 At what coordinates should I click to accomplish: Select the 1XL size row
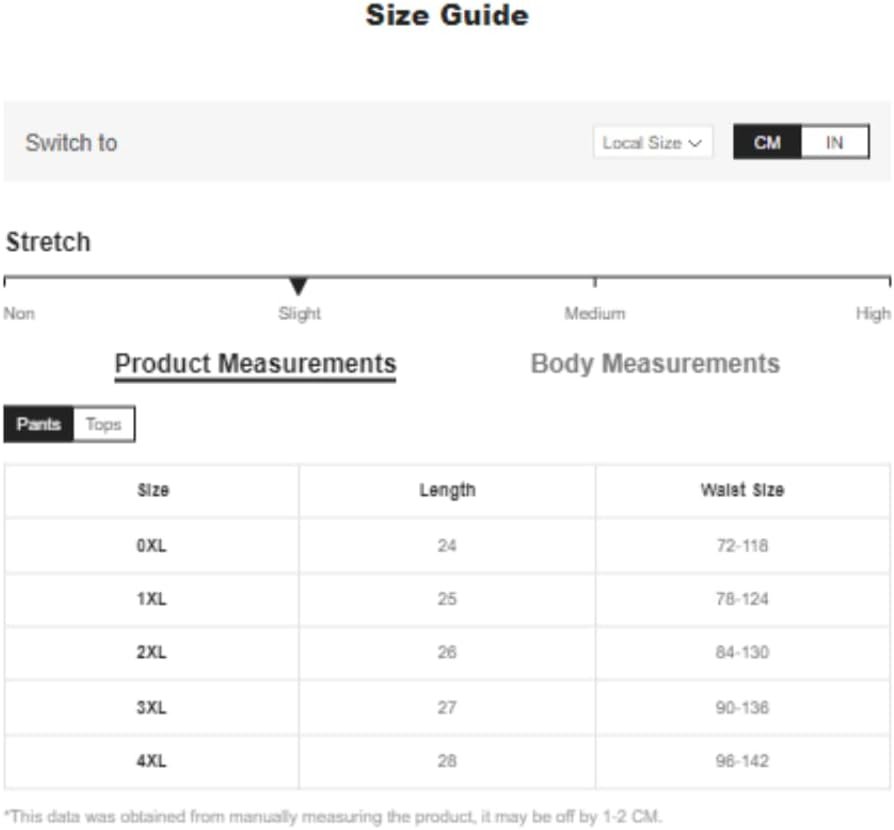pyautogui.click(x=447, y=599)
